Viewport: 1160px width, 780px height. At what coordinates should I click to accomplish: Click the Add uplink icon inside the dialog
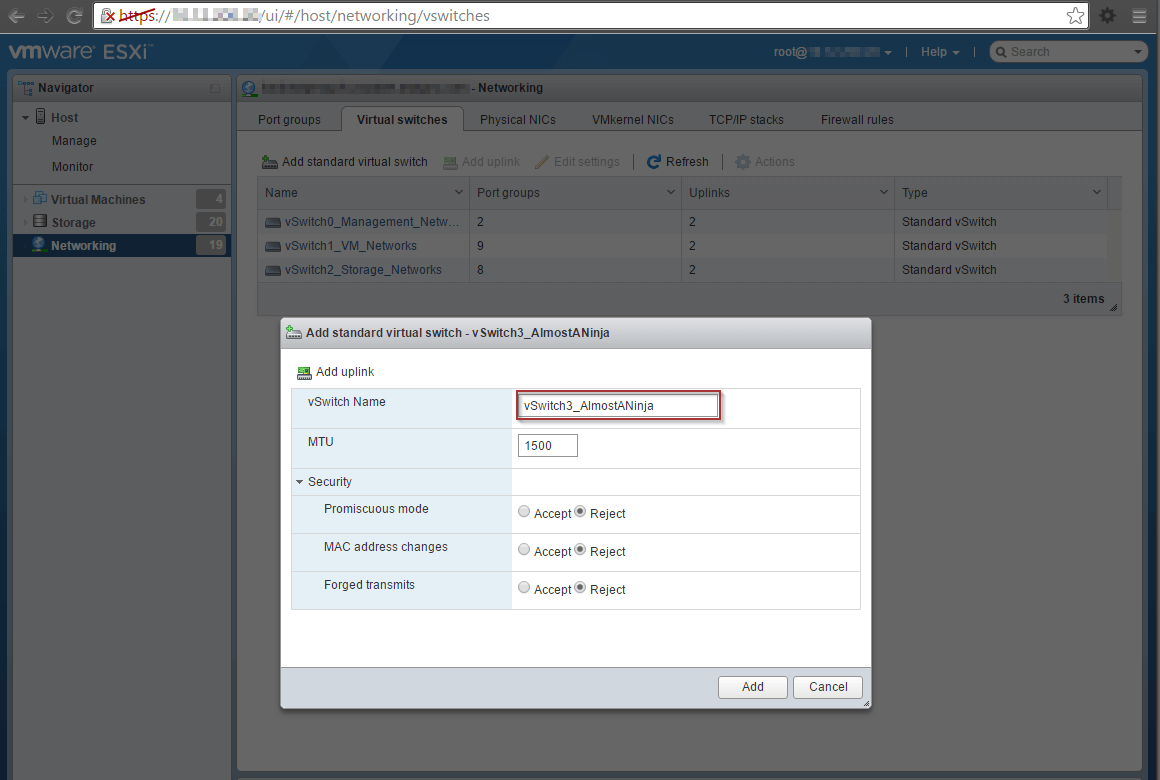pos(303,371)
